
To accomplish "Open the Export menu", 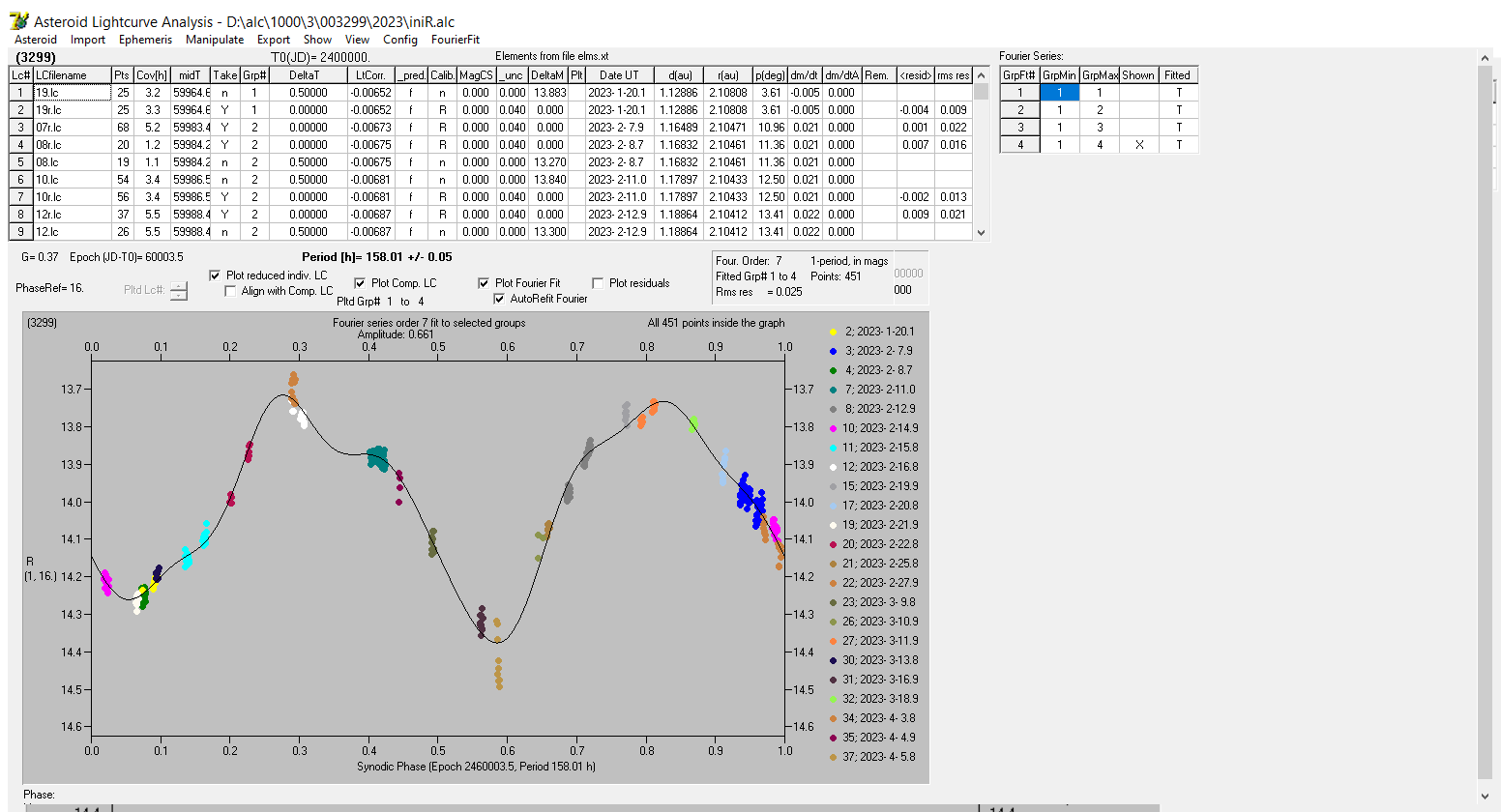I will (x=274, y=40).
